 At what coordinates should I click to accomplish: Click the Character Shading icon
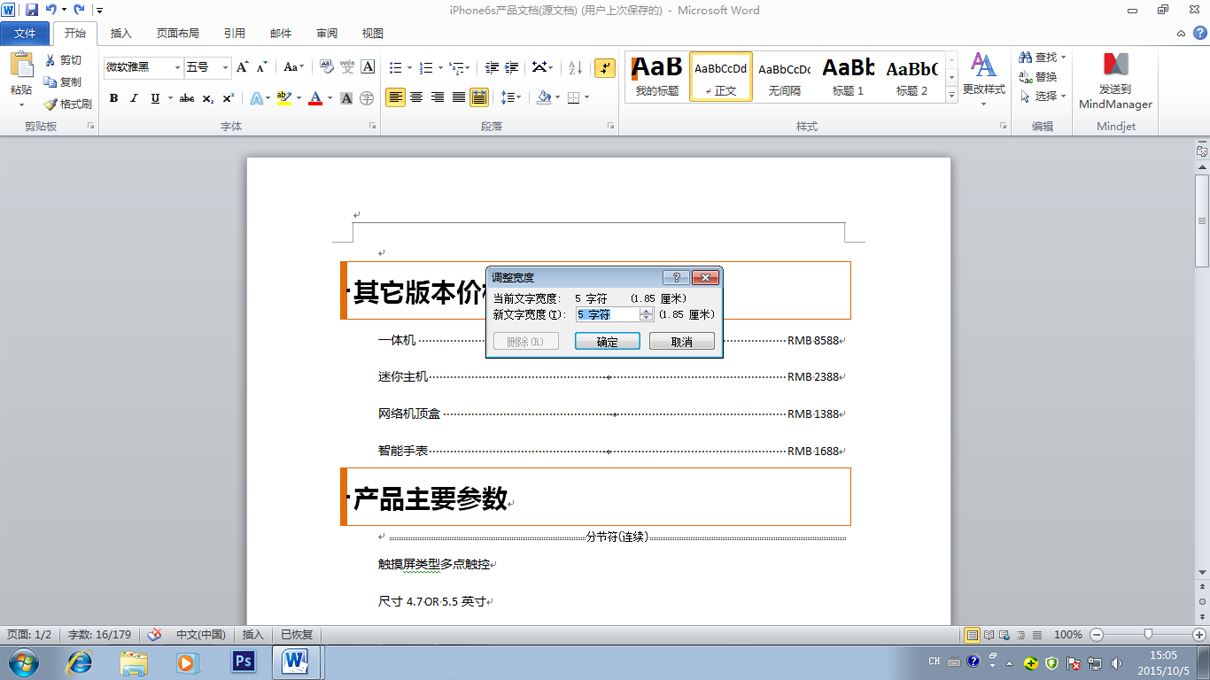pyautogui.click(x=347, y=98)
